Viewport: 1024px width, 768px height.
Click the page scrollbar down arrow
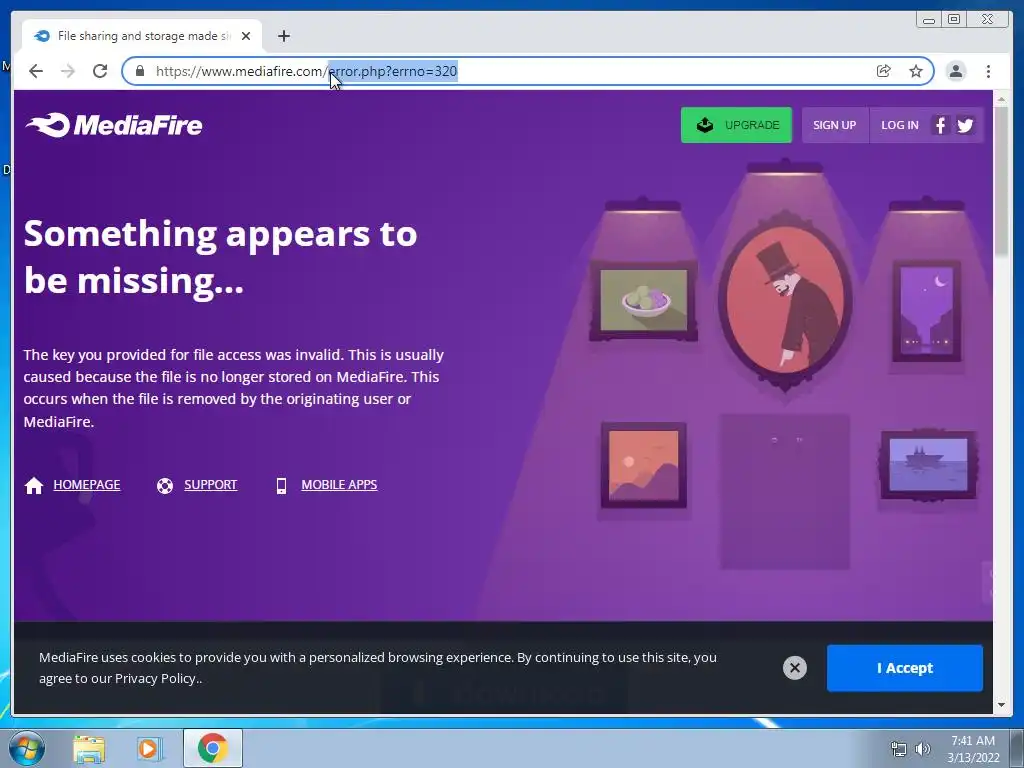pos(1001,705)
